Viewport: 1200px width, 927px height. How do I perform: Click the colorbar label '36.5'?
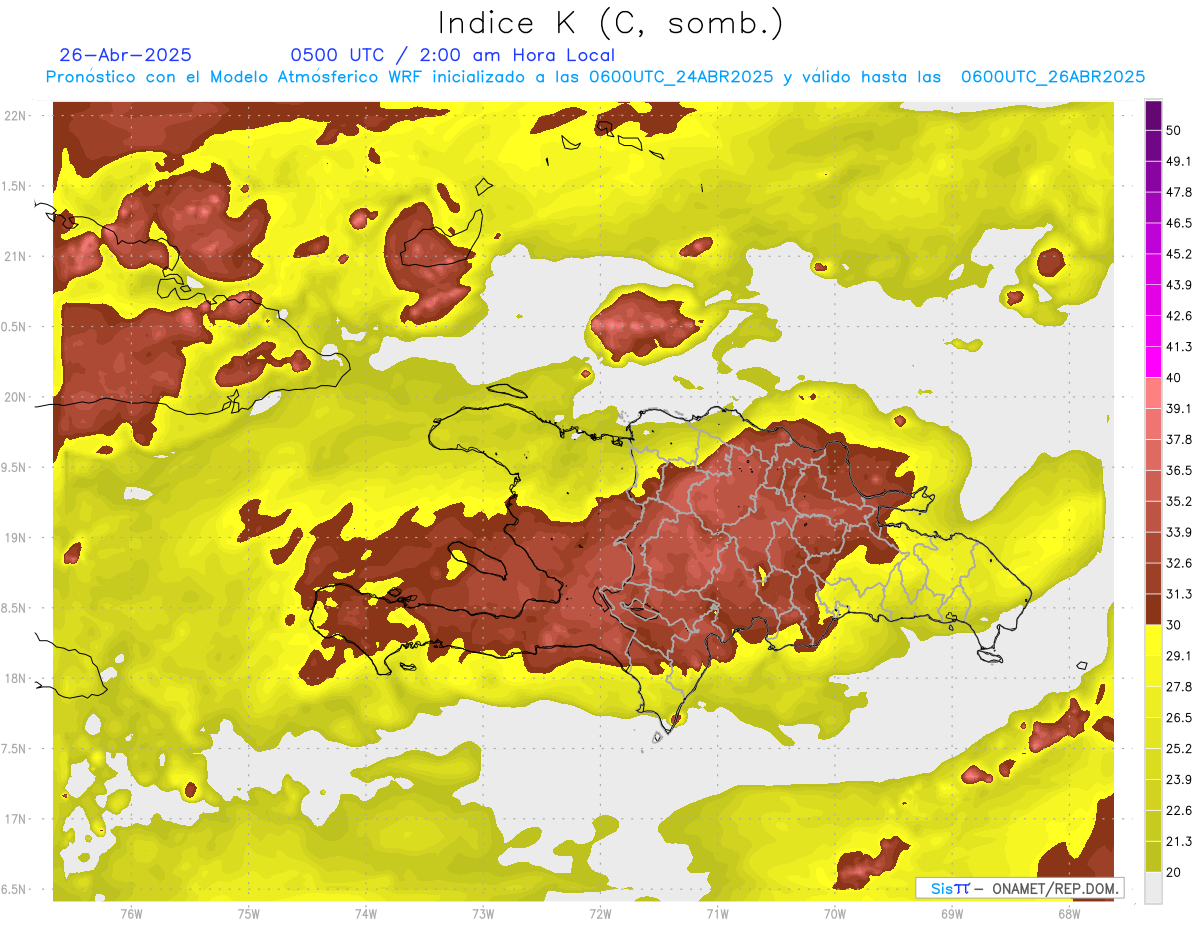point(1178,470)
